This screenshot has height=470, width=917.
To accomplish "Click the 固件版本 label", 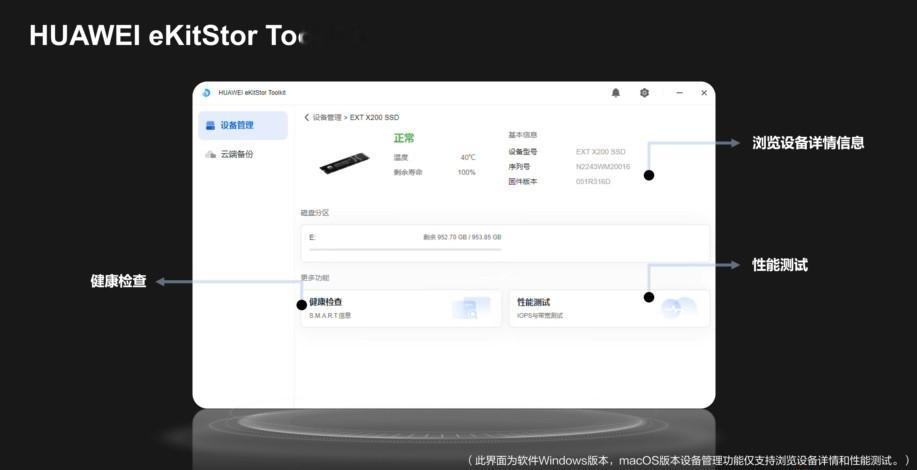I will click(x=523, y=182).
